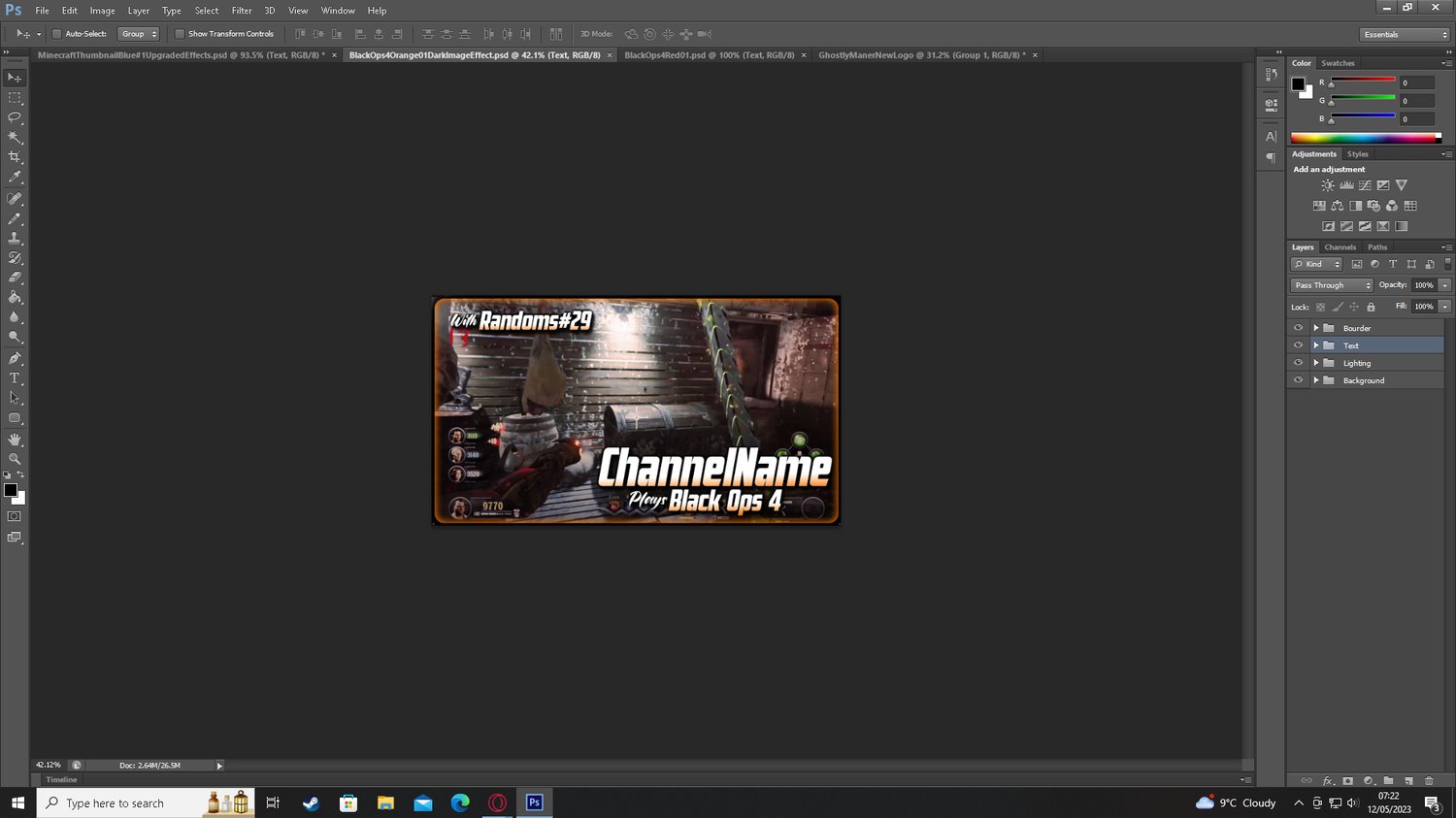Select the Lasso tool

(15, 117)
